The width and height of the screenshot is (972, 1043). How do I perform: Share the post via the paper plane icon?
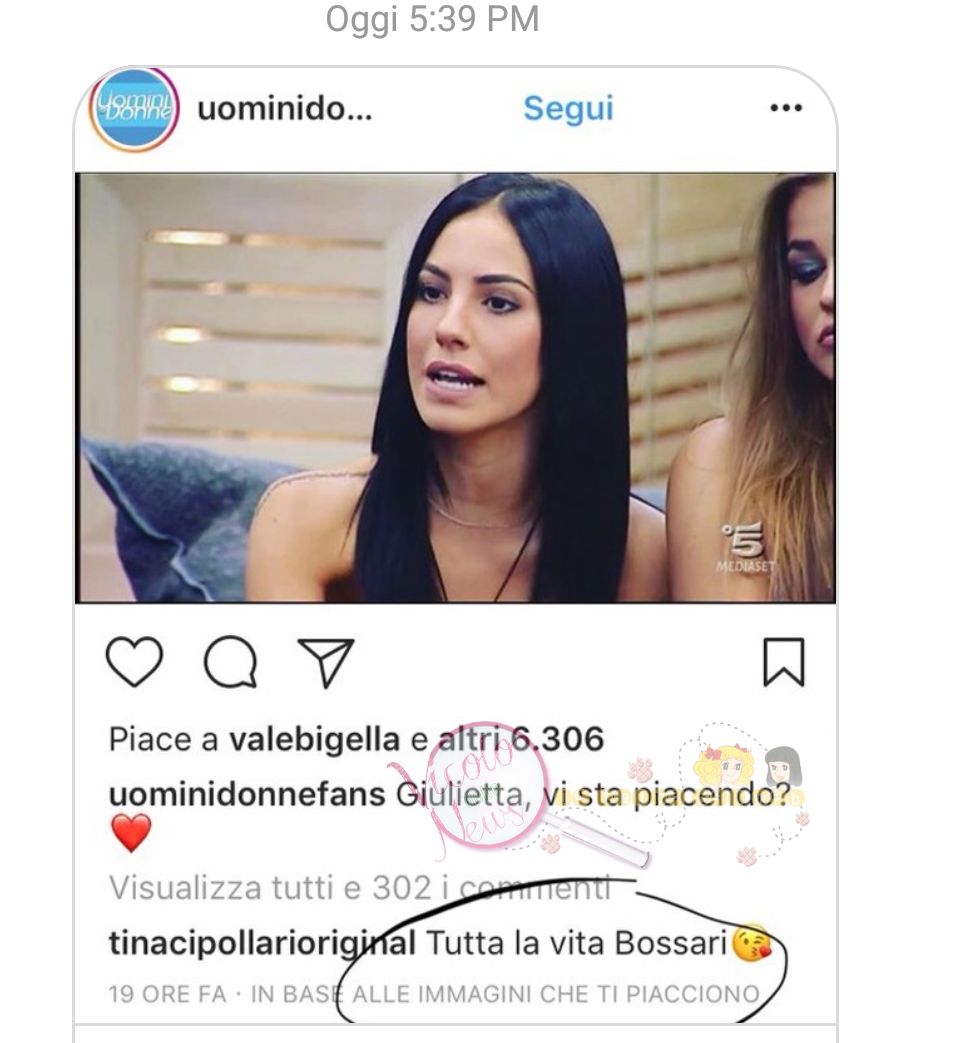pos(325,663)
